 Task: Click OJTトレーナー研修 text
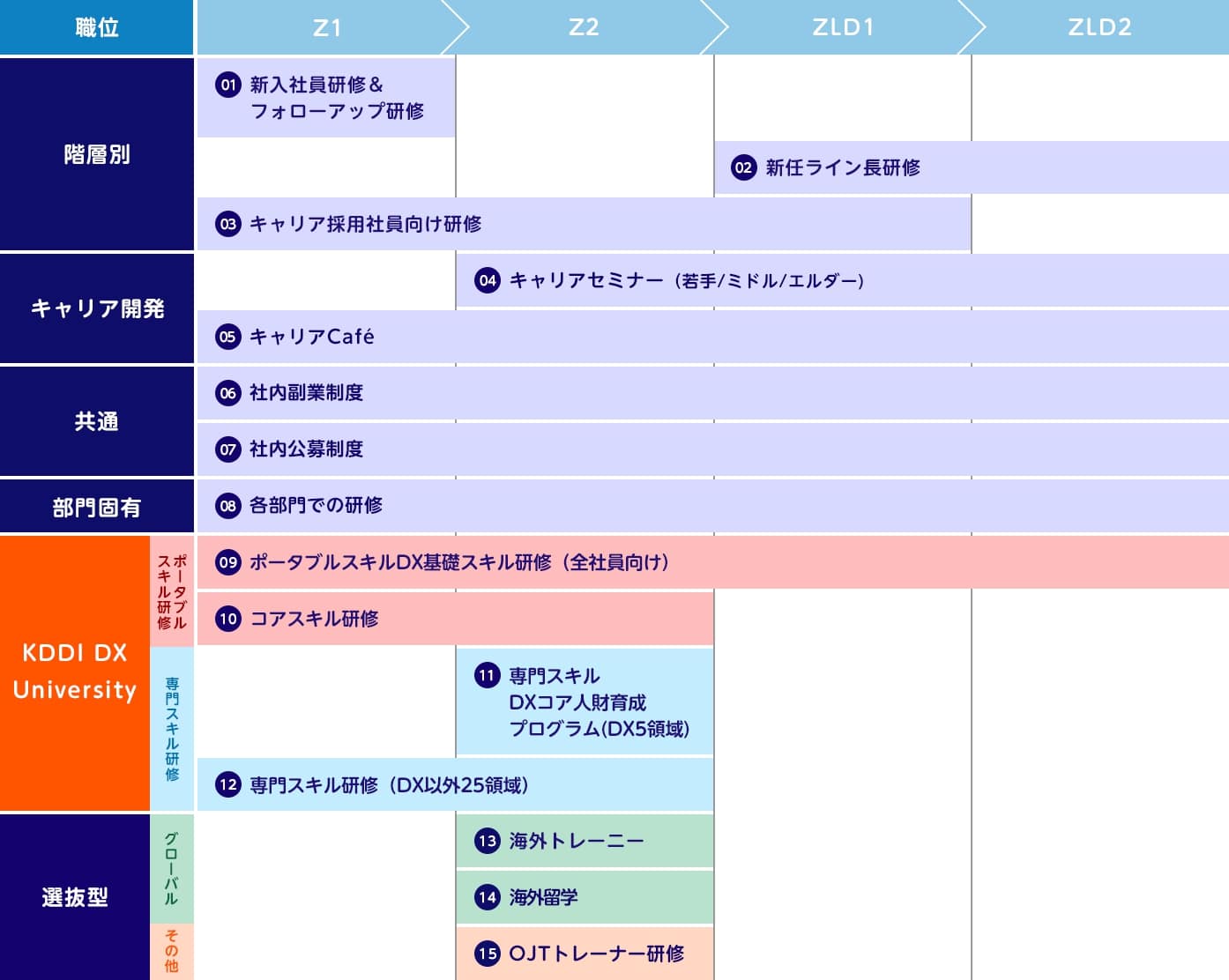click(x=597, y=954)
